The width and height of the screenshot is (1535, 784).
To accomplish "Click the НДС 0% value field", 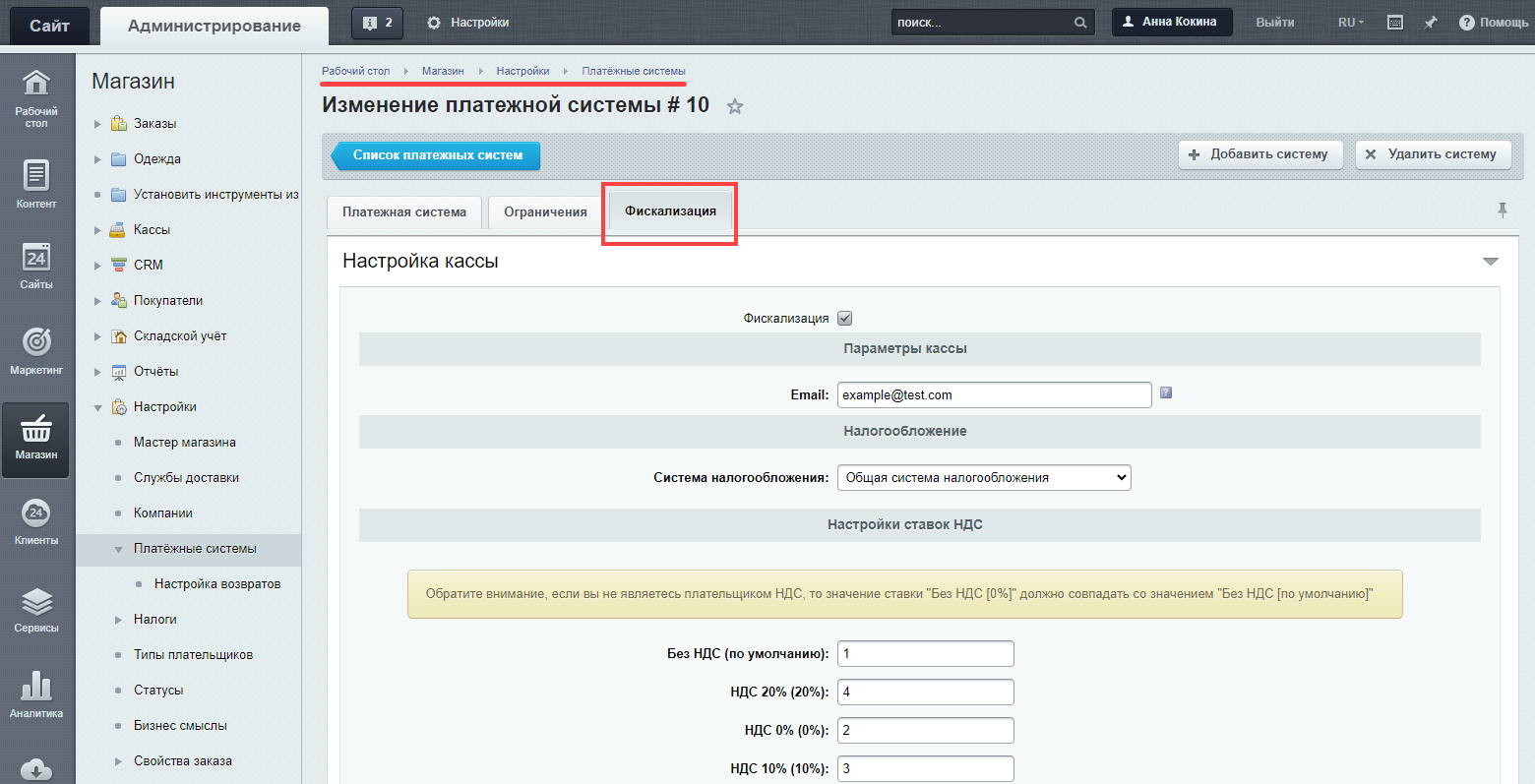I will [925, 731].
